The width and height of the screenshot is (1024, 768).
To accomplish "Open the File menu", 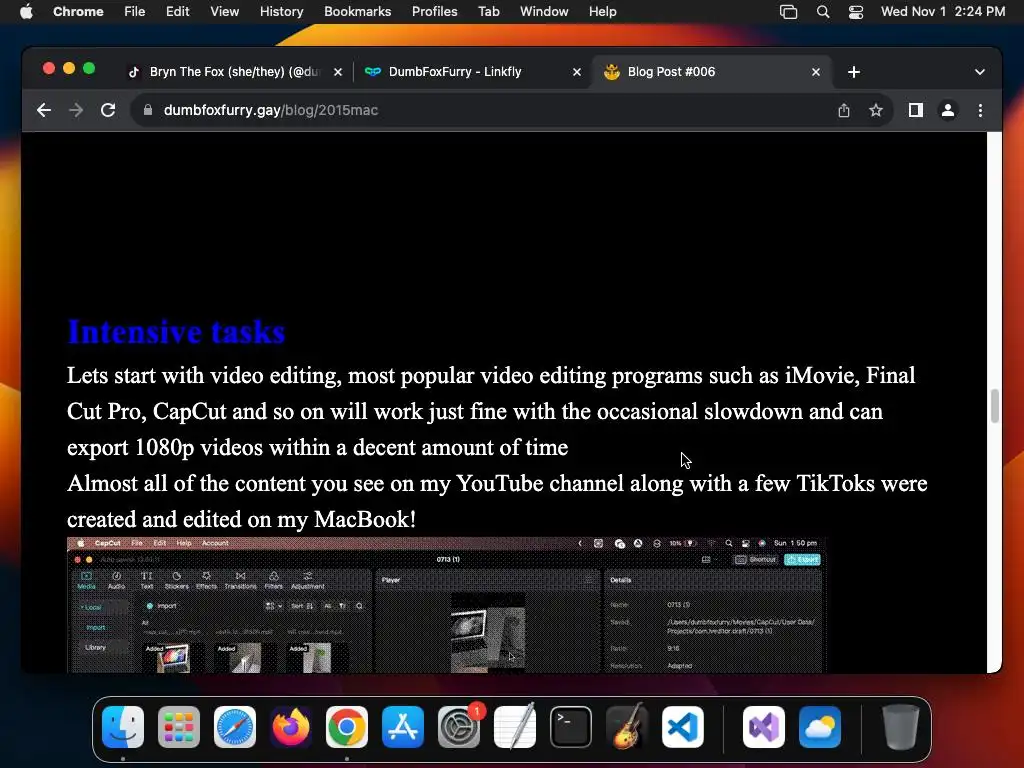I will click(x=135, y=12).
